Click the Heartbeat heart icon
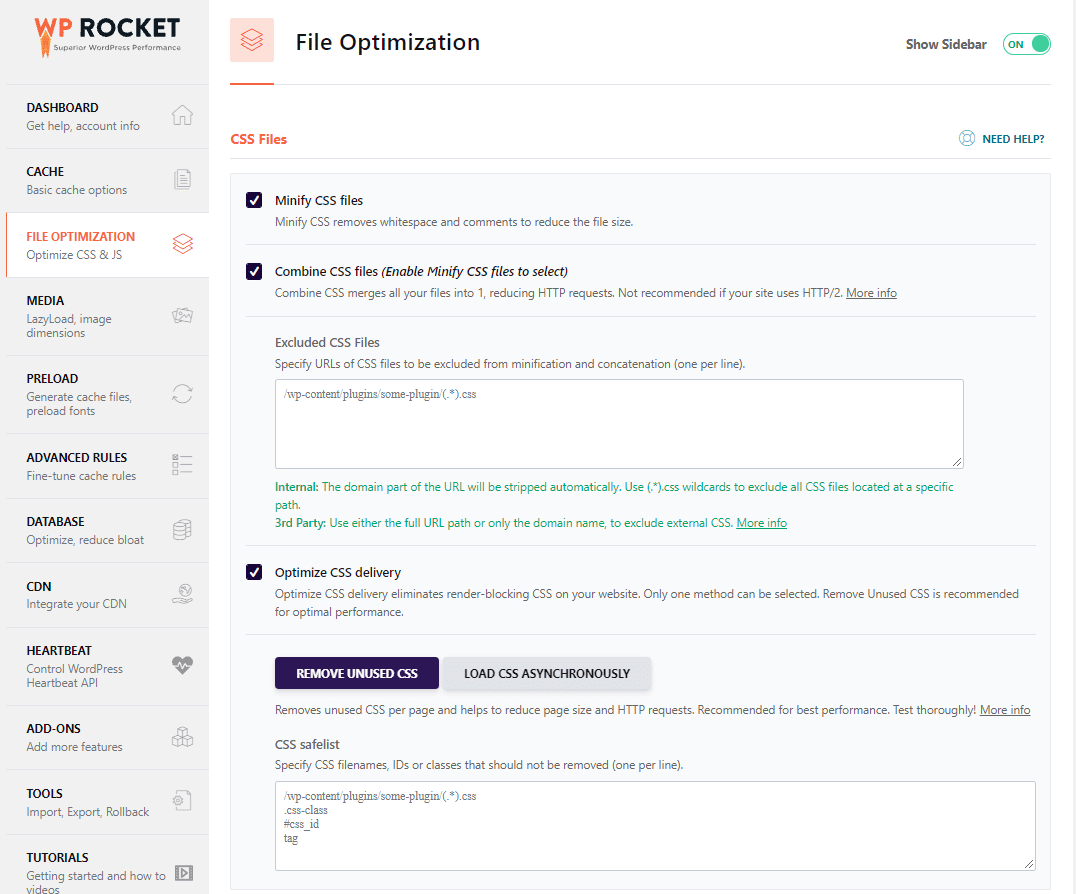Image resolution: width=1076 pixels, height=894 pixels. coord(182,665)
